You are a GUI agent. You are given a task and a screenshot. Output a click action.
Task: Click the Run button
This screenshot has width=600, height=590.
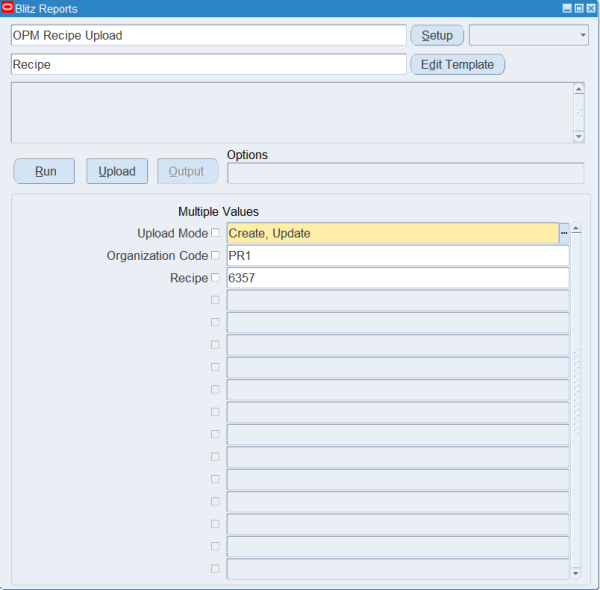(44, 171)
